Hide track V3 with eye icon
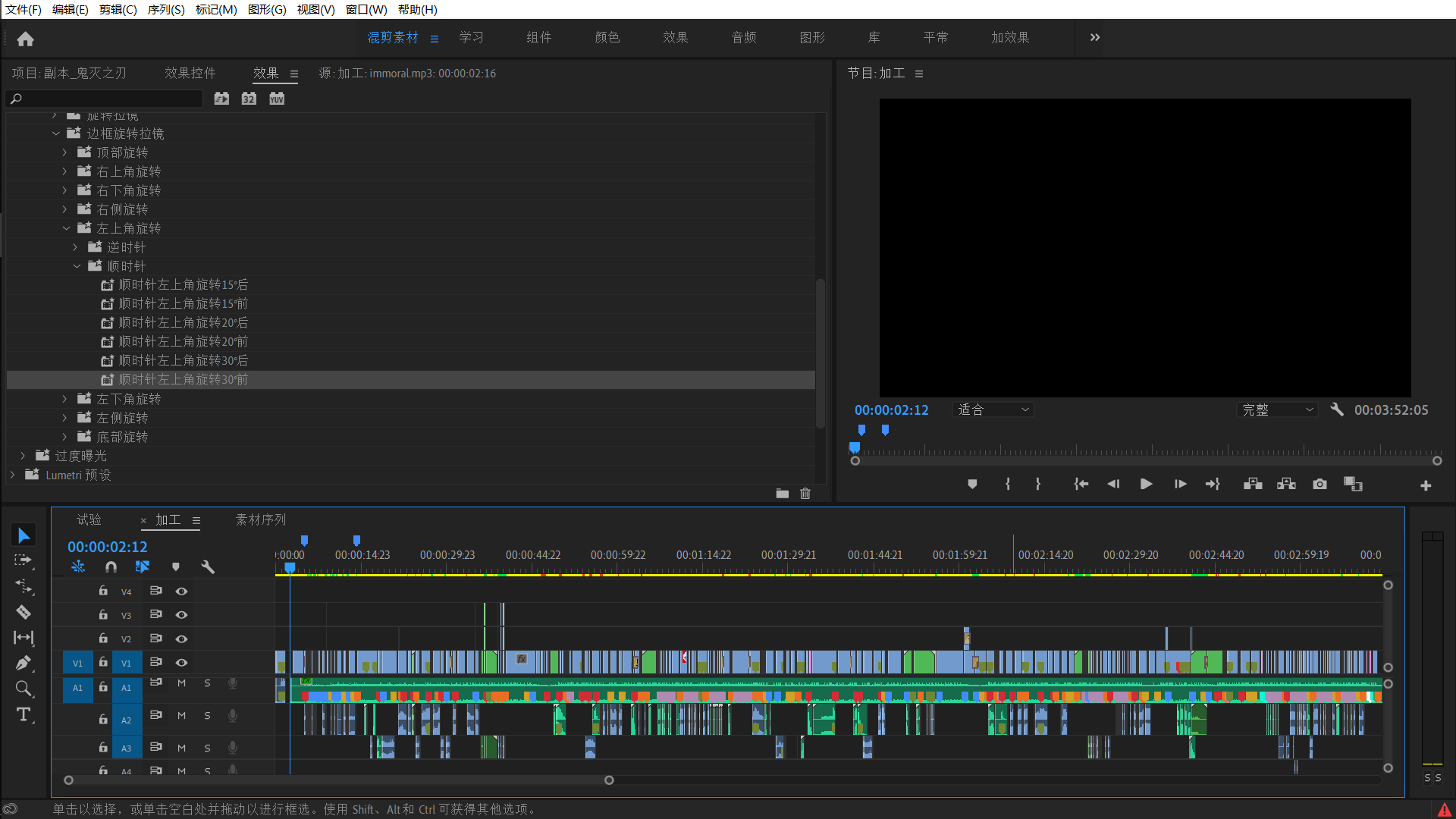The width and height of the screenshot is (1456, 819). pyautogui.click(x=181, y=615)
